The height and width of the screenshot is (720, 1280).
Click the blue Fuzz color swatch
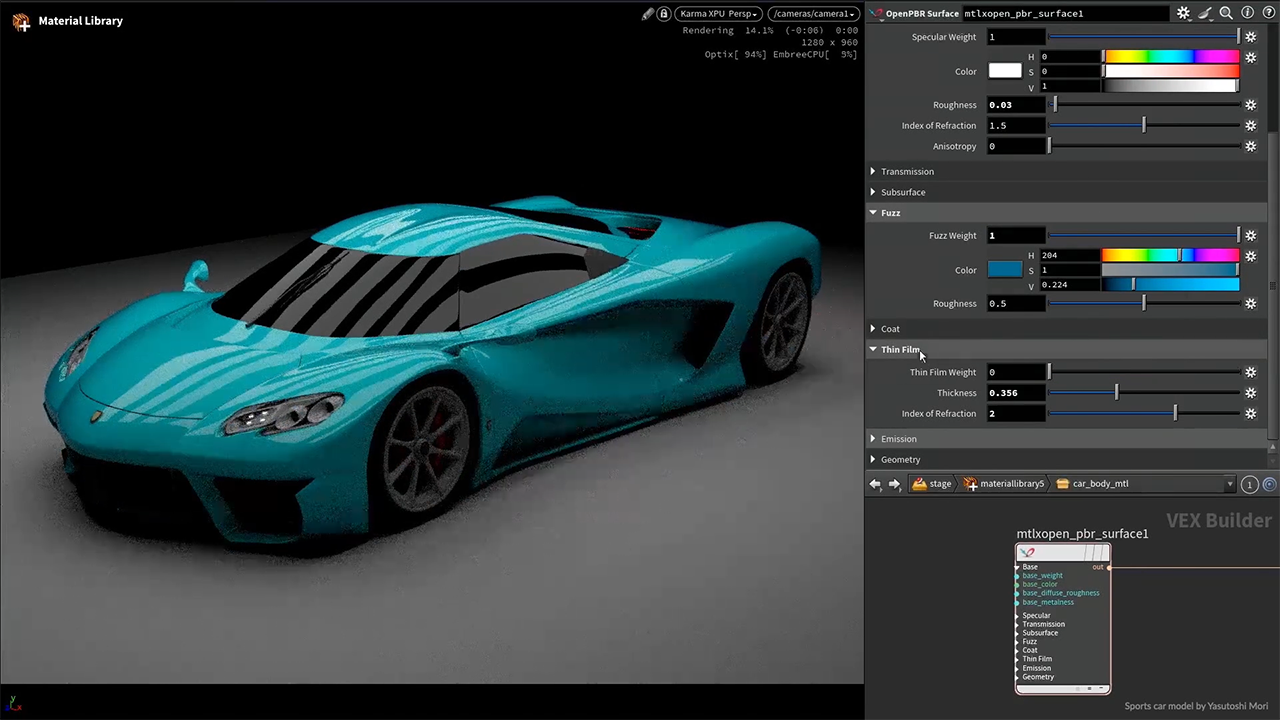tap(1005, 270)
